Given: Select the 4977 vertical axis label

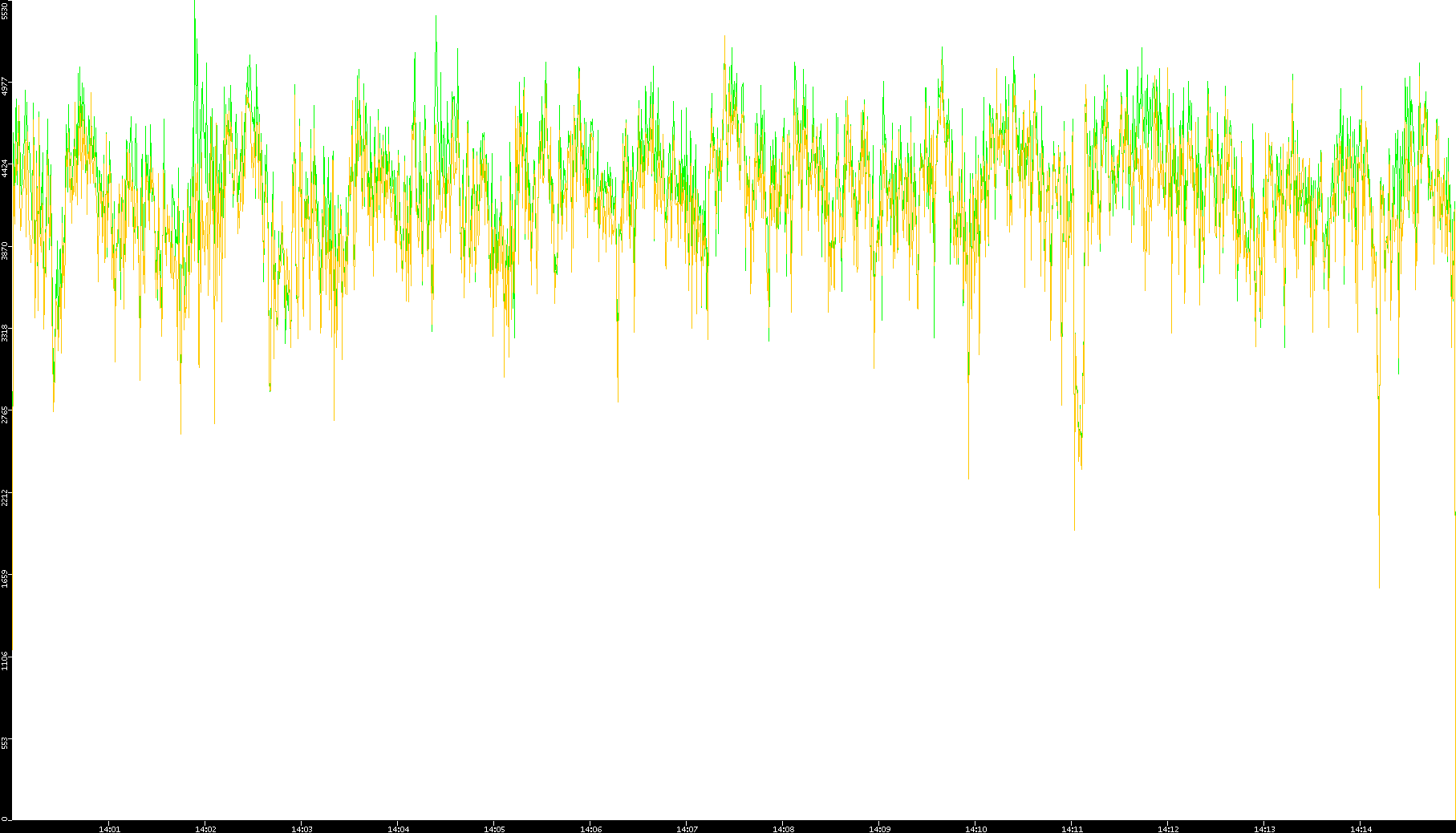Looking at the screenshot, I should [x=6, y=86].
